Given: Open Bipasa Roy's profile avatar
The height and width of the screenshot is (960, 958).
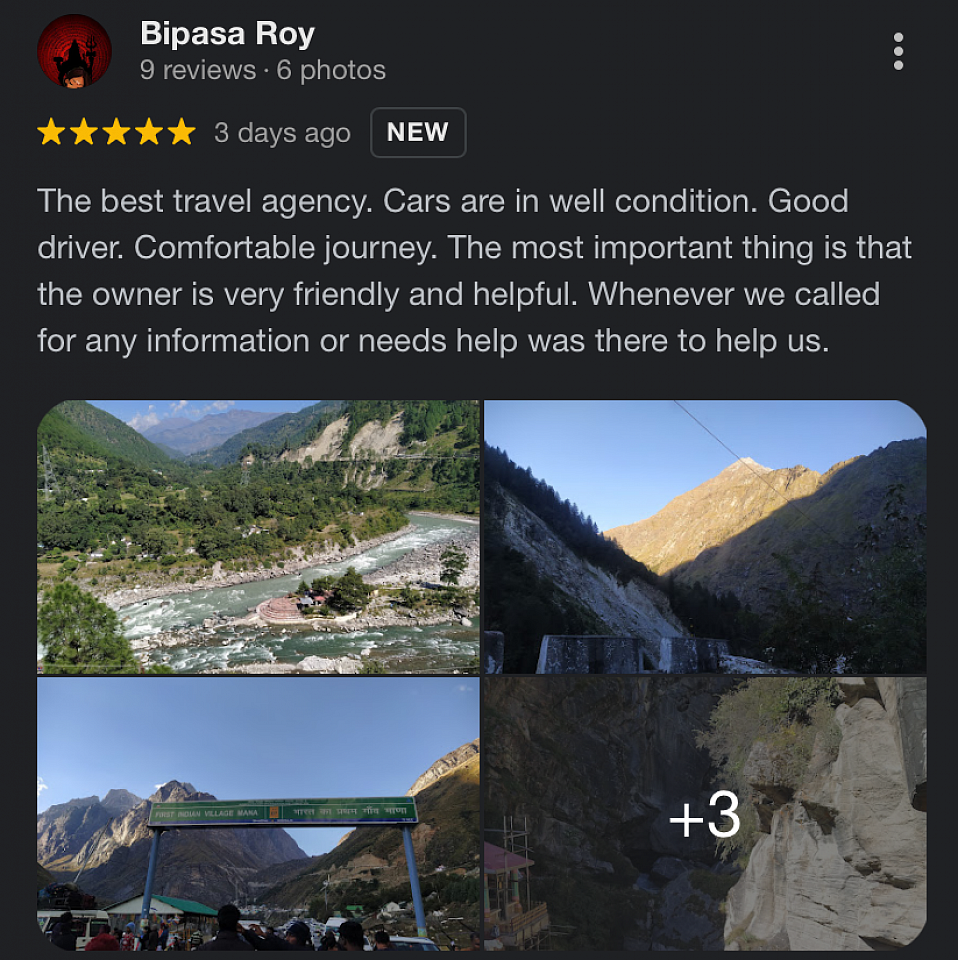Looking at the screenshot, I should pyautogui.click(x=74, y=51).
